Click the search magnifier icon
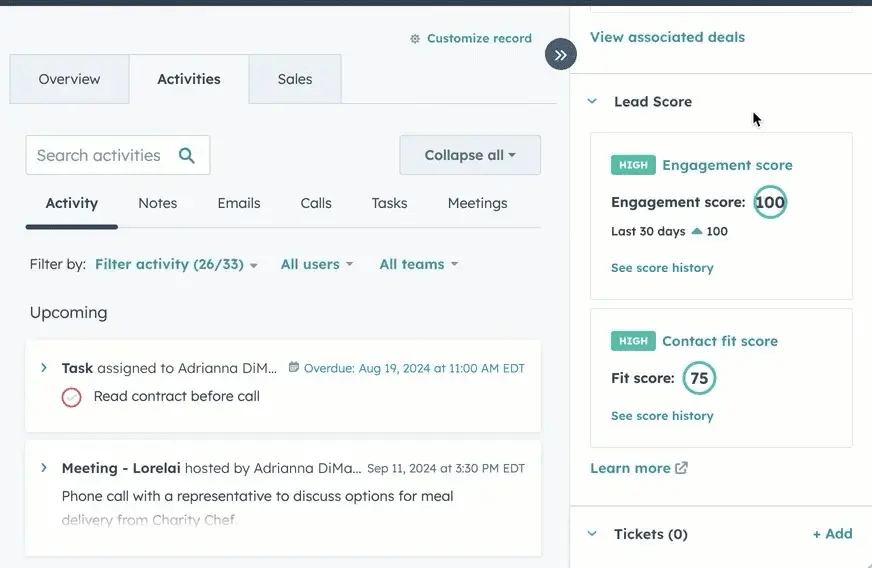 [186, 155]
